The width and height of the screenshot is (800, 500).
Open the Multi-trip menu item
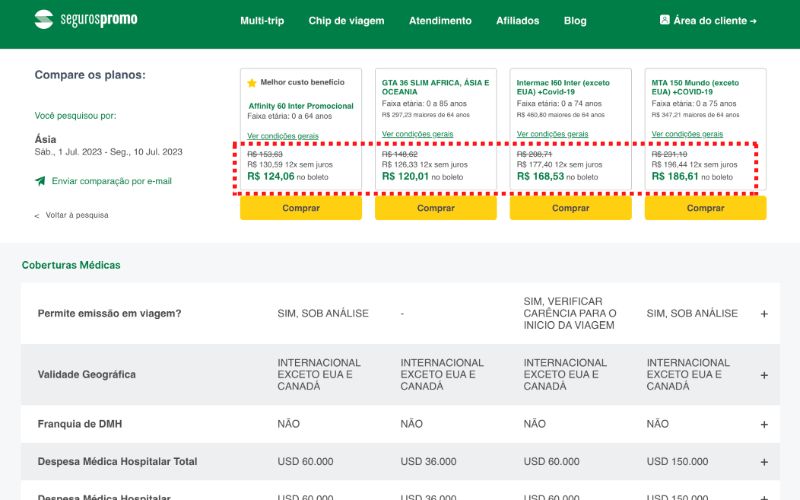[262, 21]
